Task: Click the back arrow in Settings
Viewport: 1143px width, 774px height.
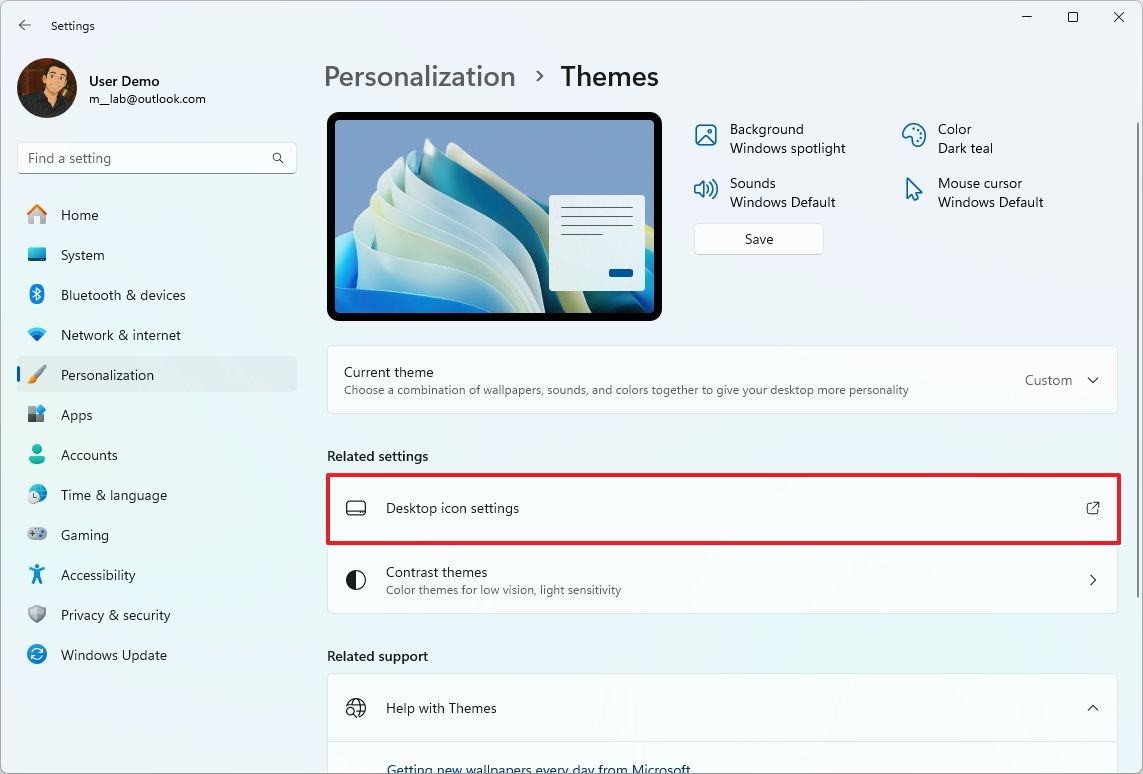Action: click(25, 26)
